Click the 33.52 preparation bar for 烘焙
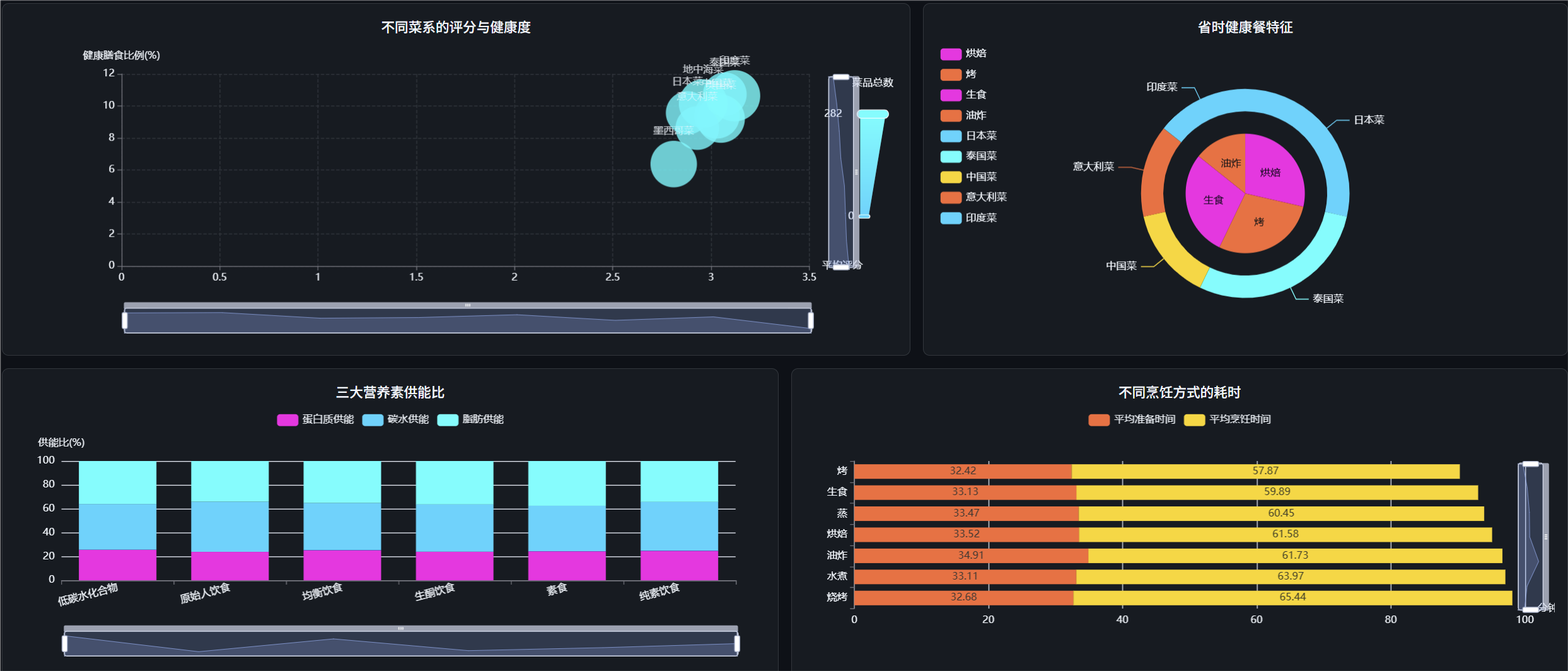The image size is (1568, 671). pos(967,535)
